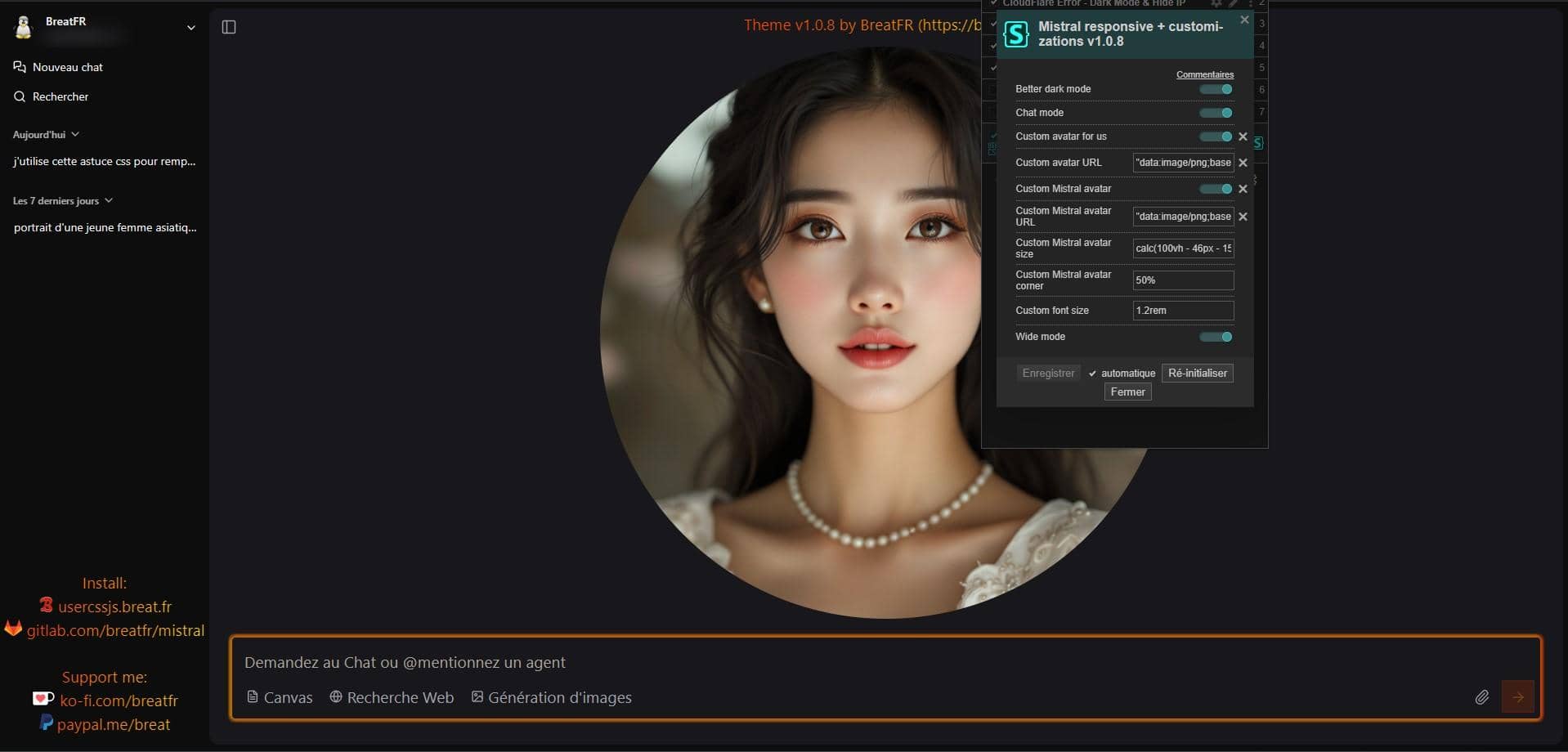Open the usercssjs.breat.fr link
The height and width of the screenshot is (752, 1568).
(x=114, y=607)
